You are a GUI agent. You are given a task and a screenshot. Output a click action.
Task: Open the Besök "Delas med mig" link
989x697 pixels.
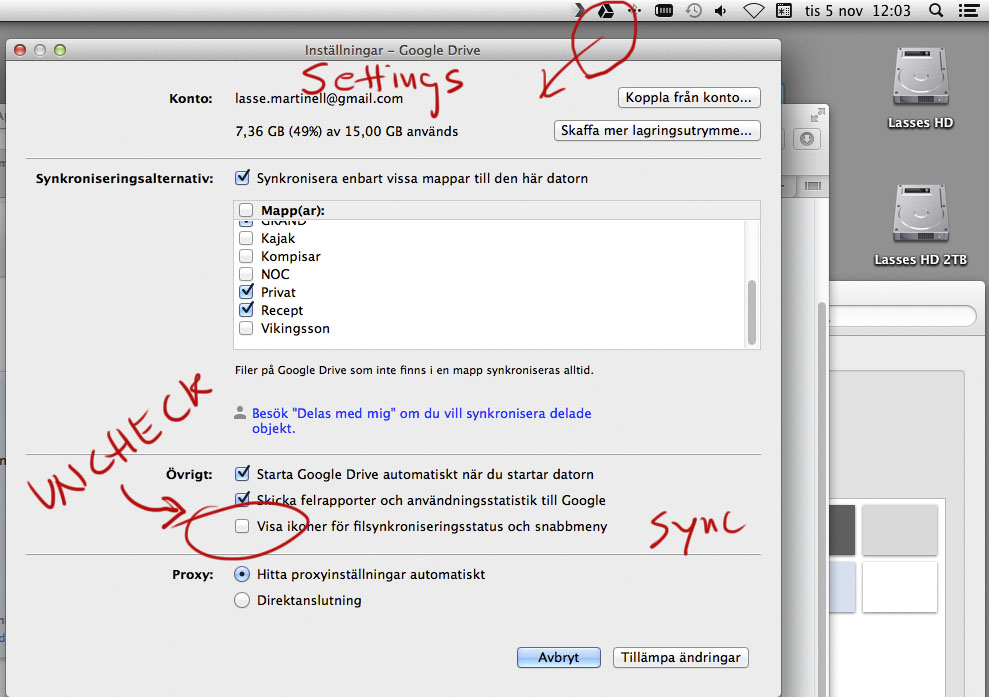(421, 421)
